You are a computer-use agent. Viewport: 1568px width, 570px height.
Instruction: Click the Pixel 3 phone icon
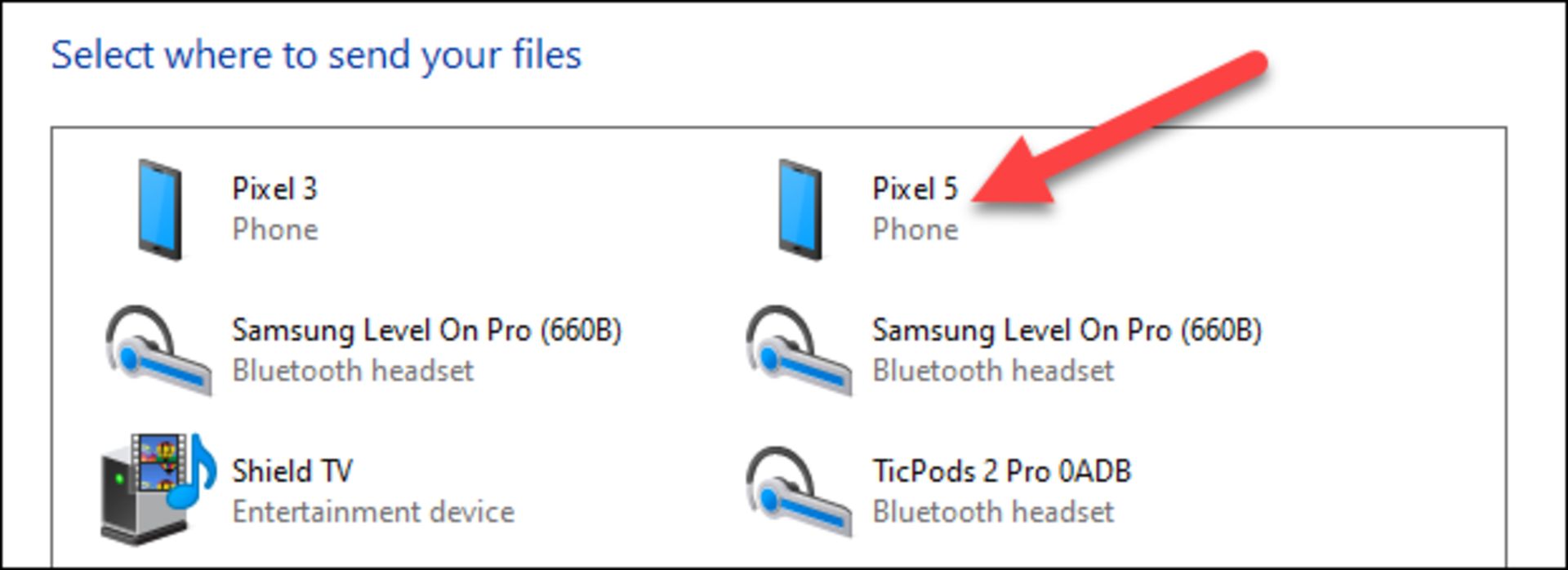pyautogui.click(x=160, y=210)
